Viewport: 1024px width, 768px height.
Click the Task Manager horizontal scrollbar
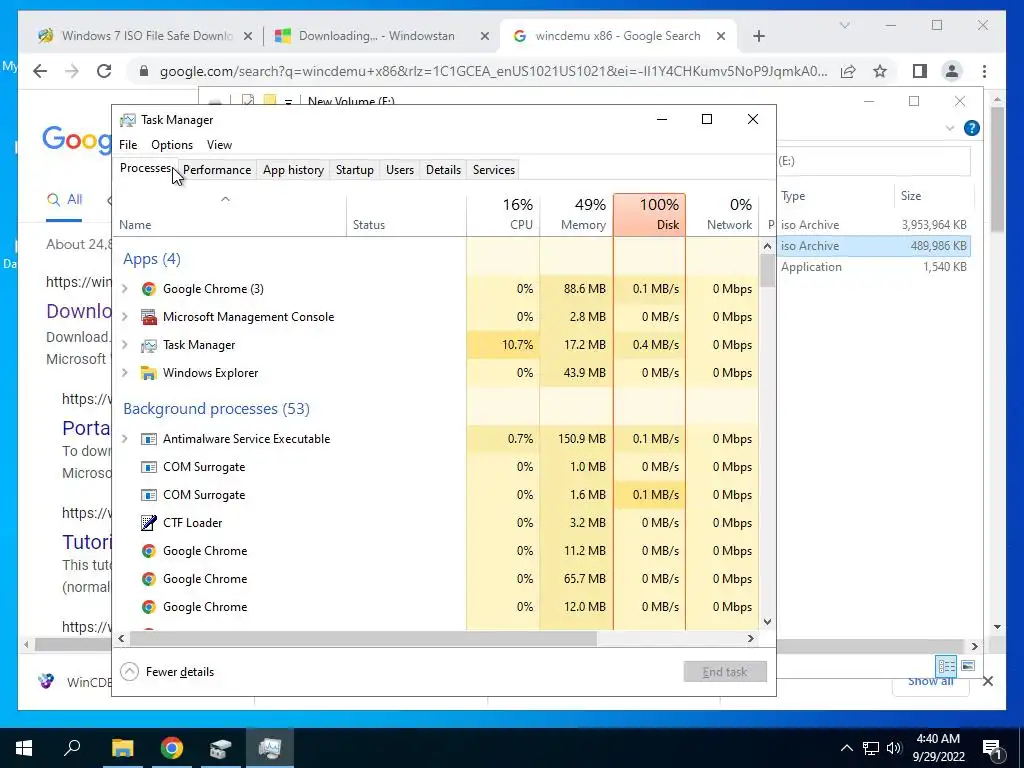(x=363, y=639)
